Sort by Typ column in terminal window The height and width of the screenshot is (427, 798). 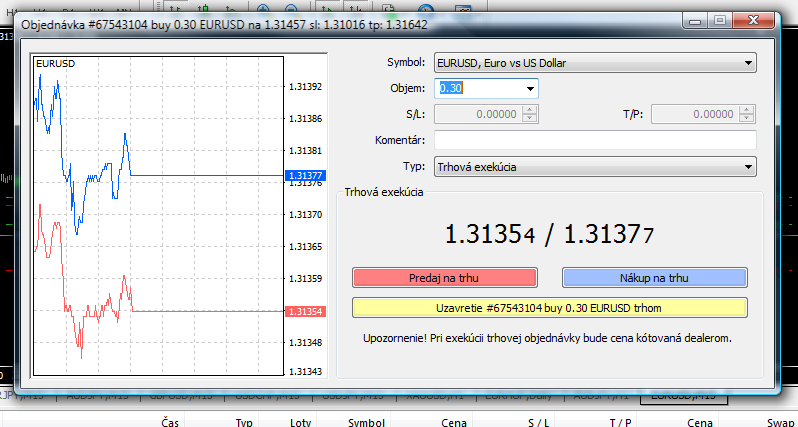pyautogui.click(x=244, y=422)
